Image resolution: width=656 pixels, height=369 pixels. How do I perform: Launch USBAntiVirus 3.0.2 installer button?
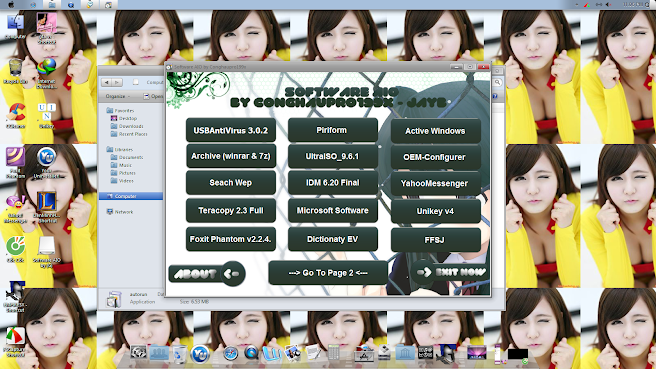click(x=231, y=130)
